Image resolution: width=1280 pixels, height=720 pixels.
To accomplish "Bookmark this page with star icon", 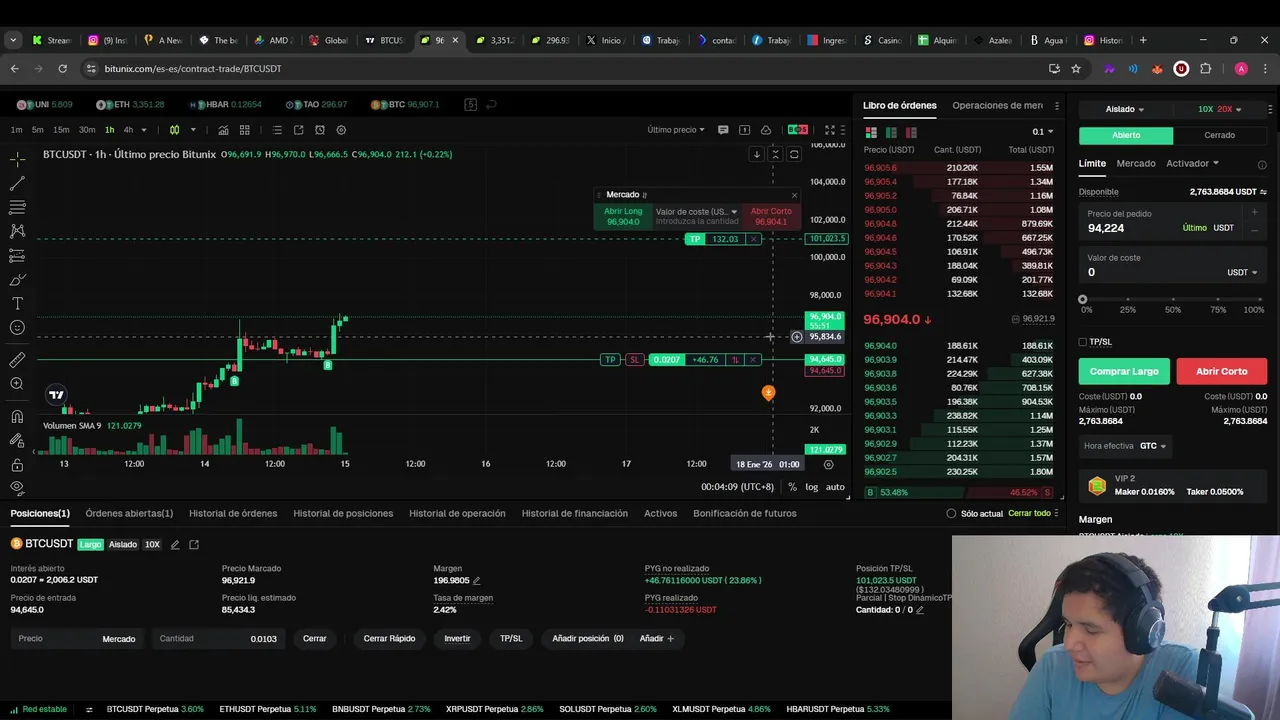I will [x=1076, y=69].
